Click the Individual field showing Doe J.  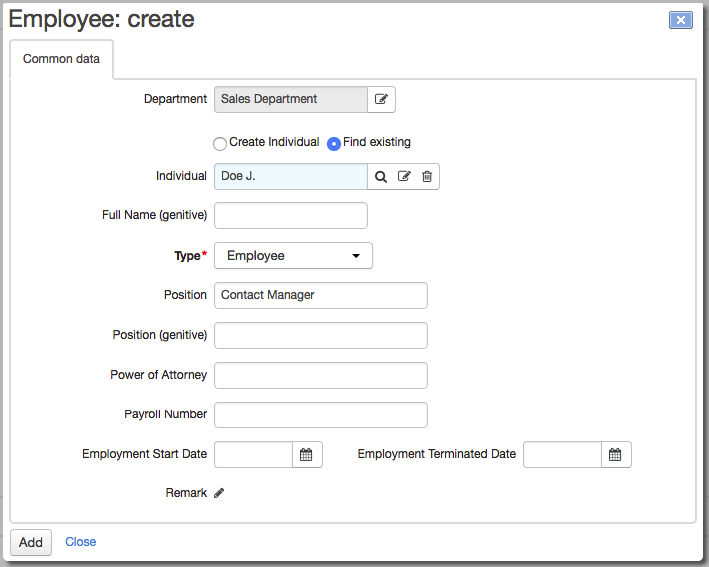pyautogui.click(x=291, y=176)
